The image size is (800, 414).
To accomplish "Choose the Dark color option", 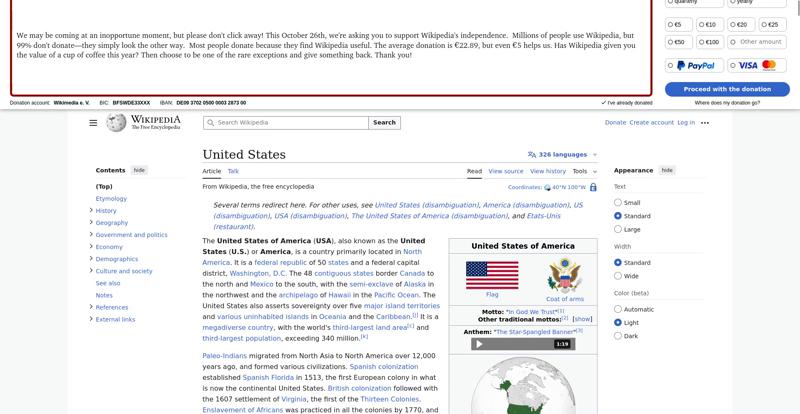I will 618,336.
